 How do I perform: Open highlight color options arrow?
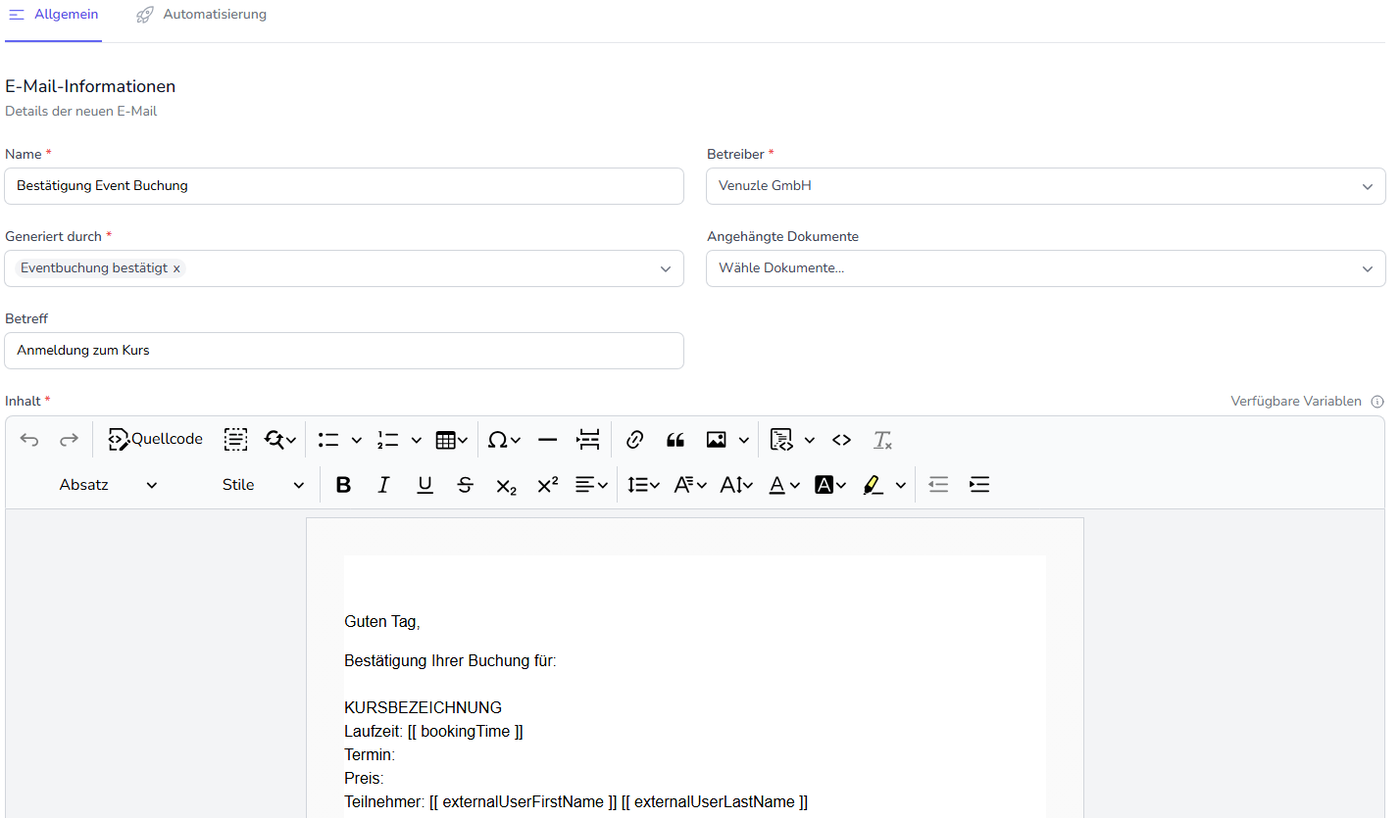coord(901,485)
